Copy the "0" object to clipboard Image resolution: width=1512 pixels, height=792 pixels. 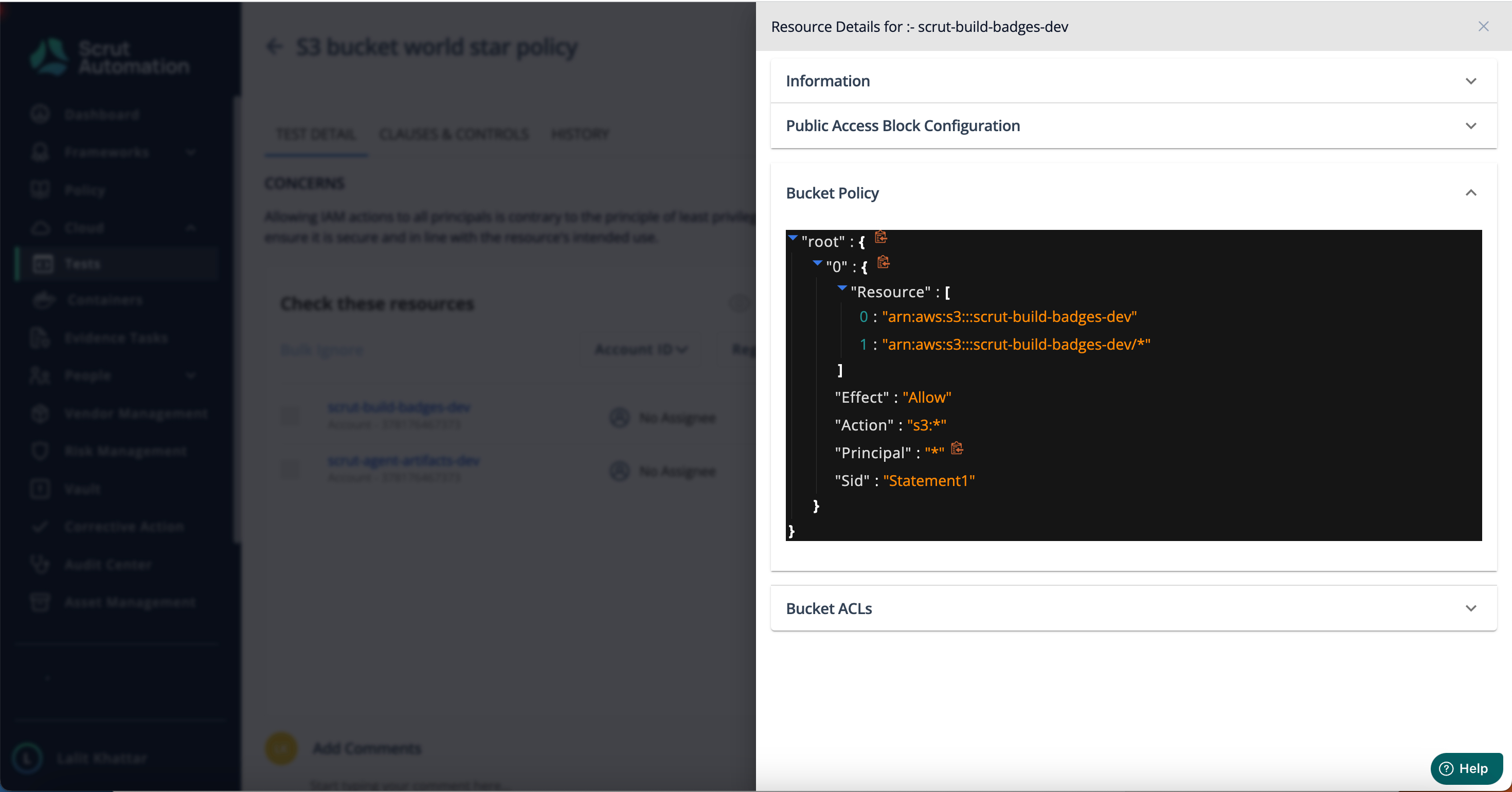point(884,262)
